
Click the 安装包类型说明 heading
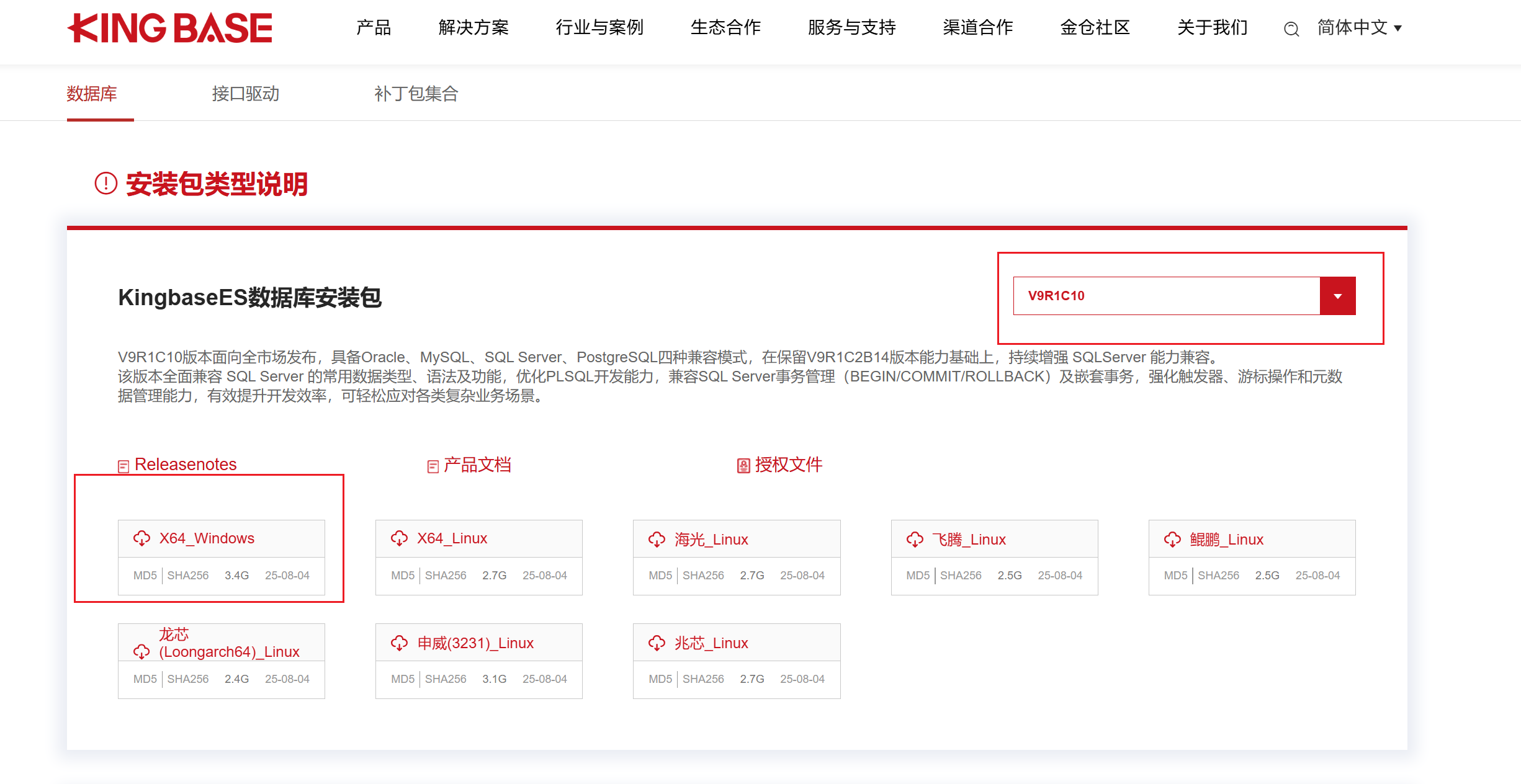(x=217, y=184)
